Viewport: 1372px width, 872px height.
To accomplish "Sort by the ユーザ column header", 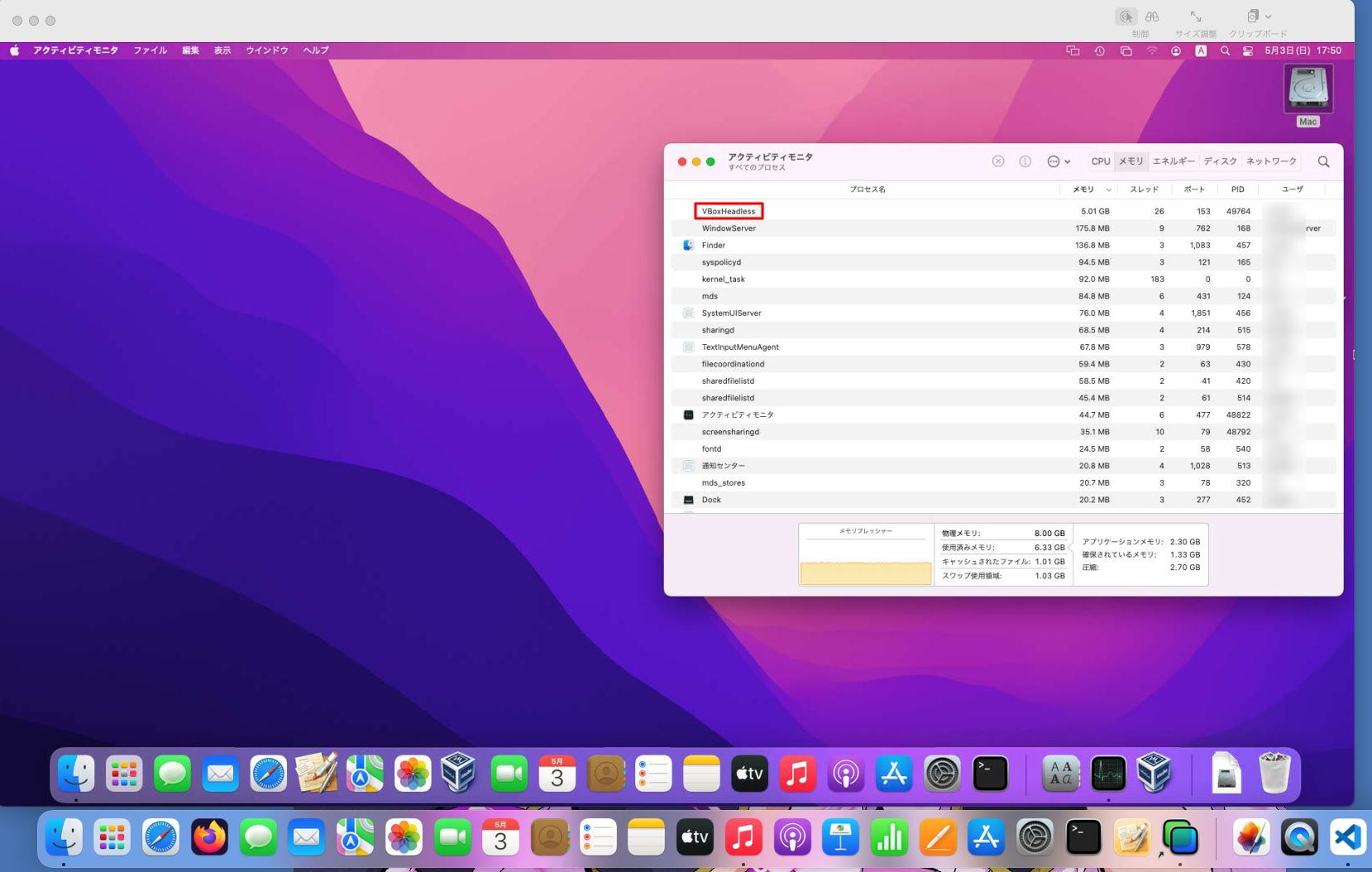I will [x=1292, y=189].
